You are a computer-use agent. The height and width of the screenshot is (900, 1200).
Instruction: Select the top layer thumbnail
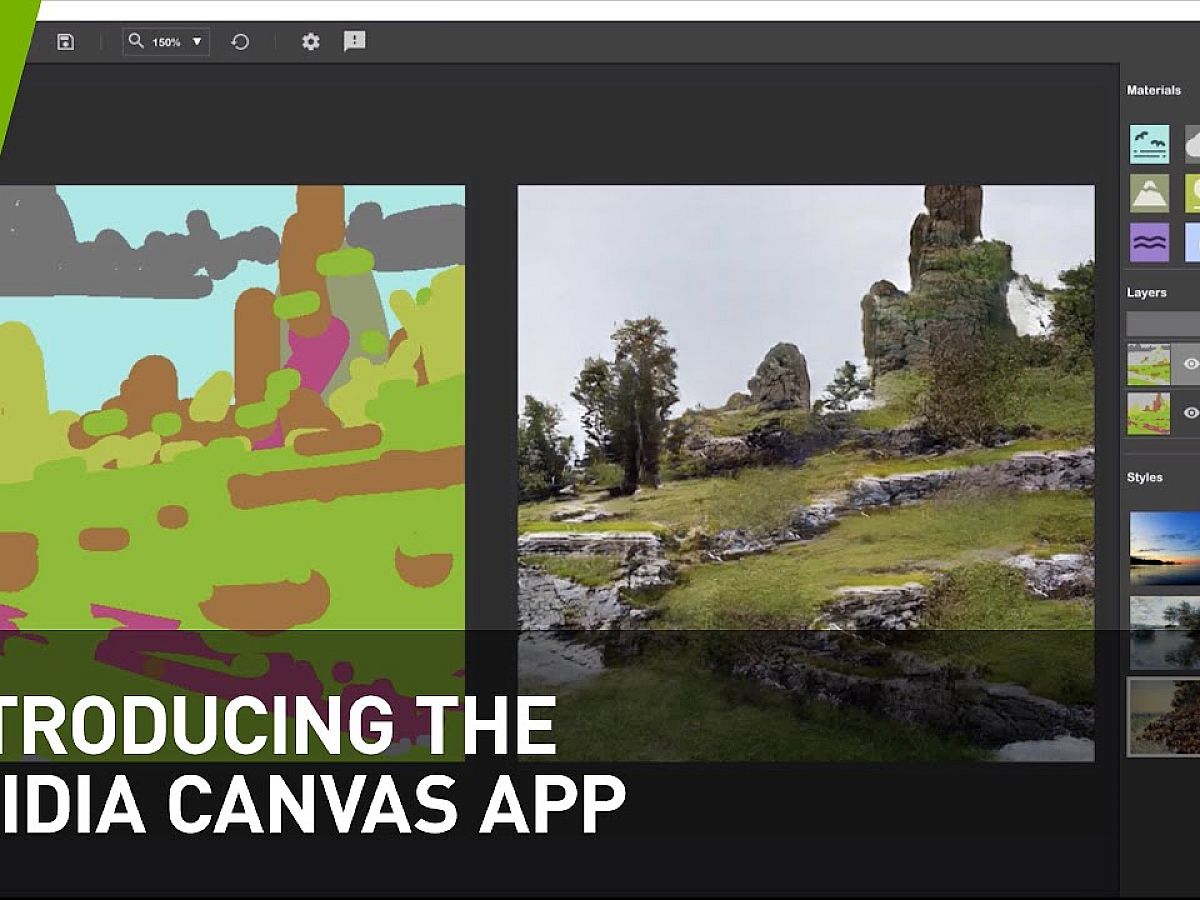click(1148, 364)
